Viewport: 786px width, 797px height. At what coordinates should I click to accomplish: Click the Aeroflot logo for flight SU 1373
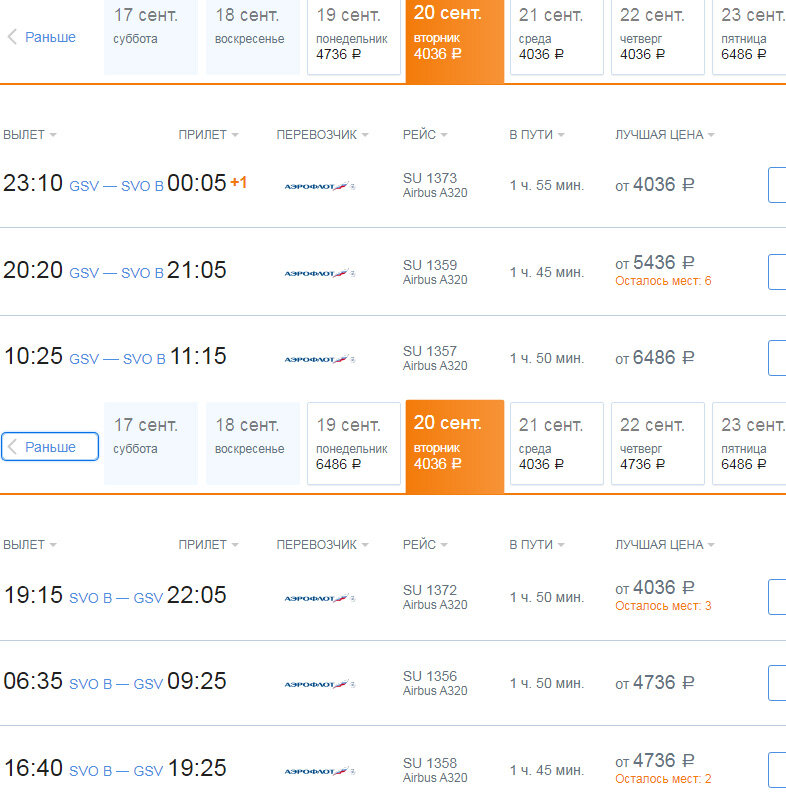coord(319,187)
